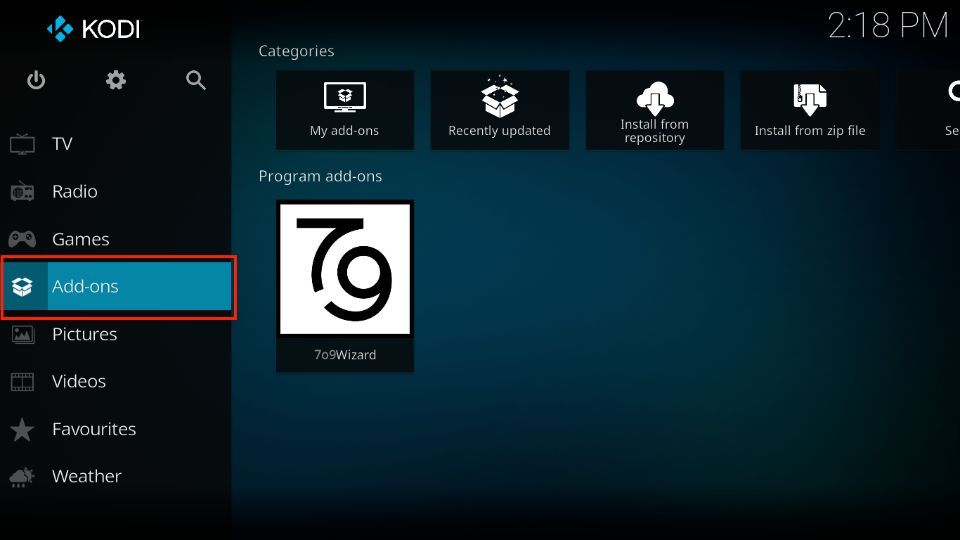
Task: Click the Program add-ons heading
Action: tap(320, 176)
